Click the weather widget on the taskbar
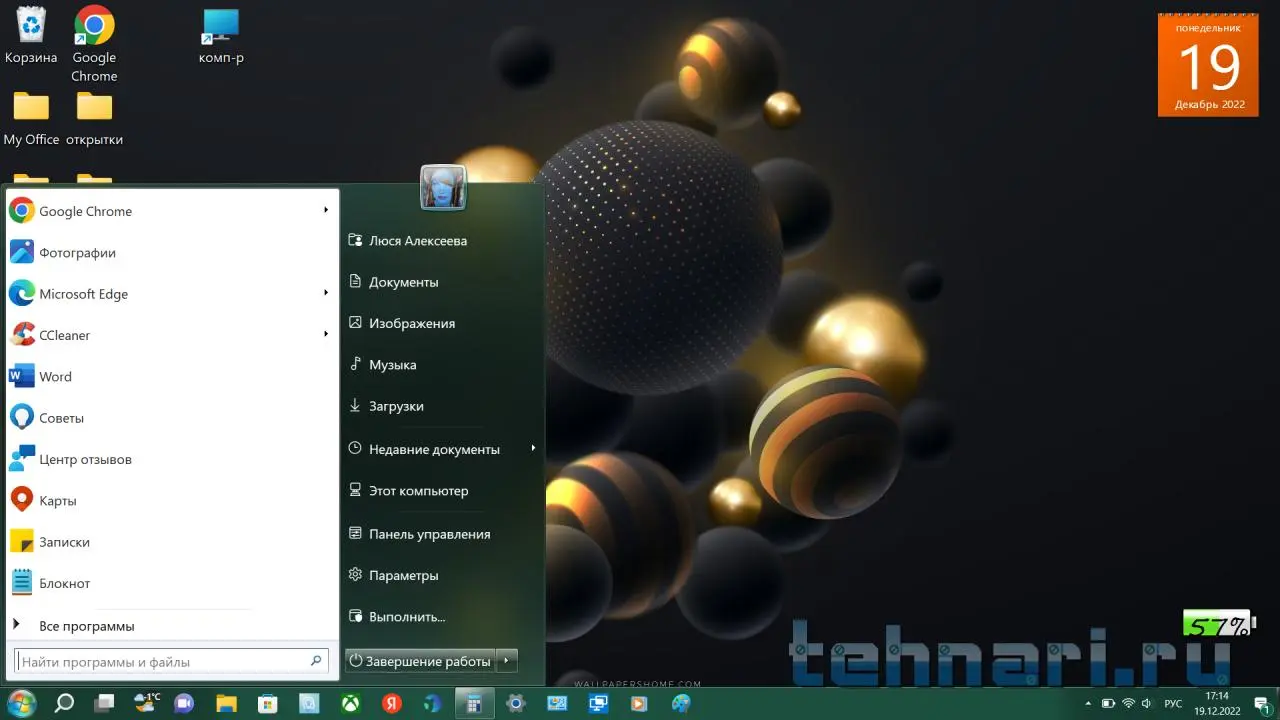This screenshot has width=1280, height=720. coord(145,703)
